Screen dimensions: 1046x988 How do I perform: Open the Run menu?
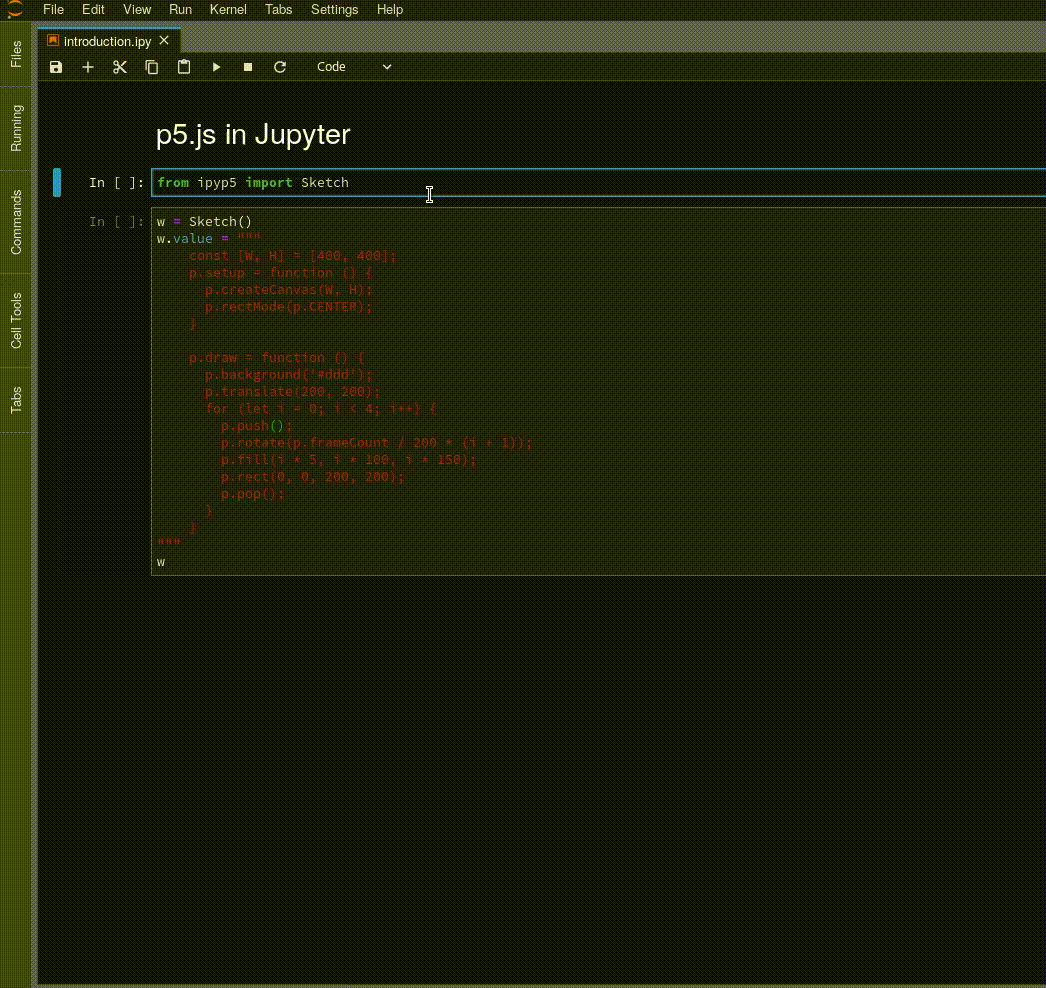(x=180, y=9)
